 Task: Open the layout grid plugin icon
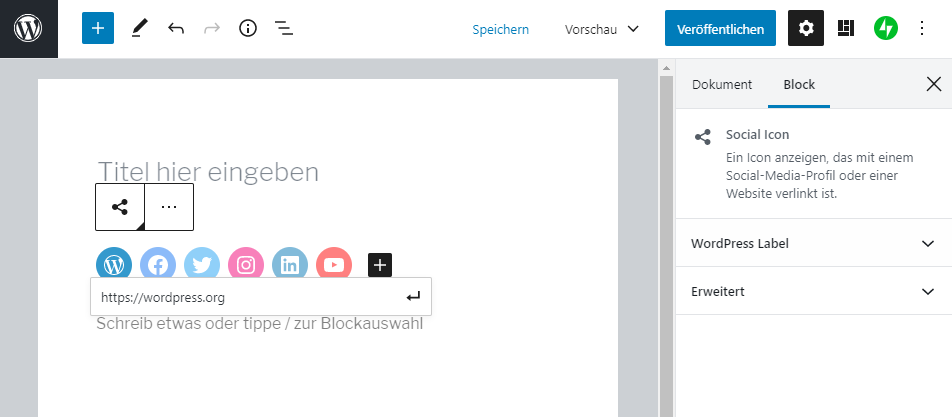846,28
